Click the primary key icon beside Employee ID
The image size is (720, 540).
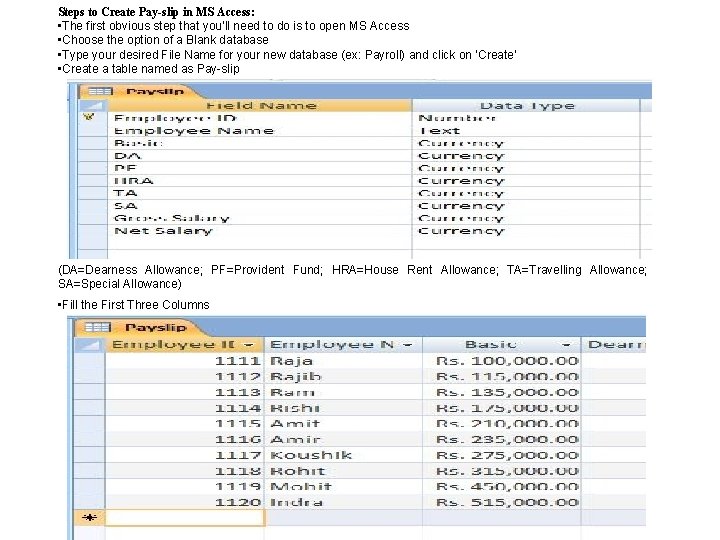(89, 117)
